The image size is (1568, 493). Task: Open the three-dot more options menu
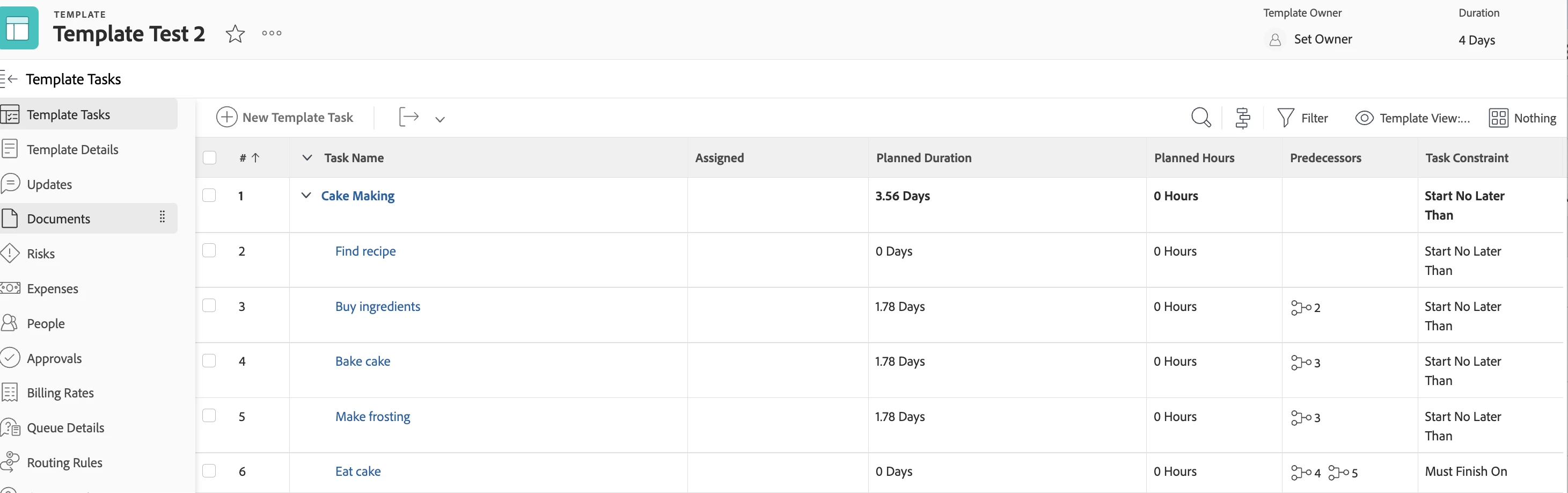(x=272, y=33)
